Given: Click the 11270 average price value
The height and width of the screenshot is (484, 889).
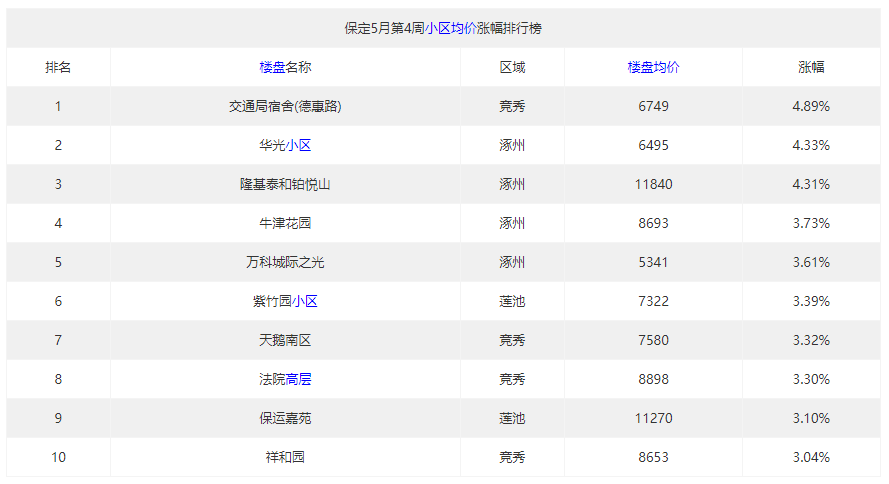Looking at the screenshot, I should click(653, 418).
